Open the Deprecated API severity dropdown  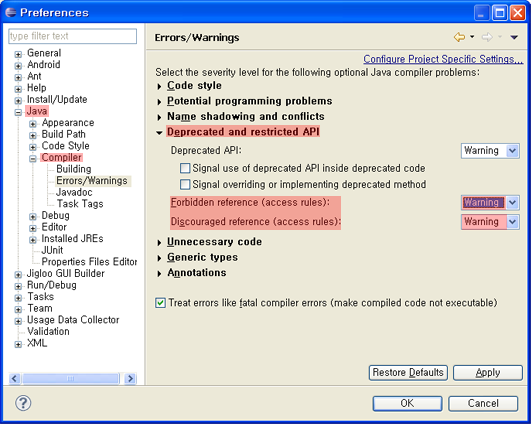[490, 151]
